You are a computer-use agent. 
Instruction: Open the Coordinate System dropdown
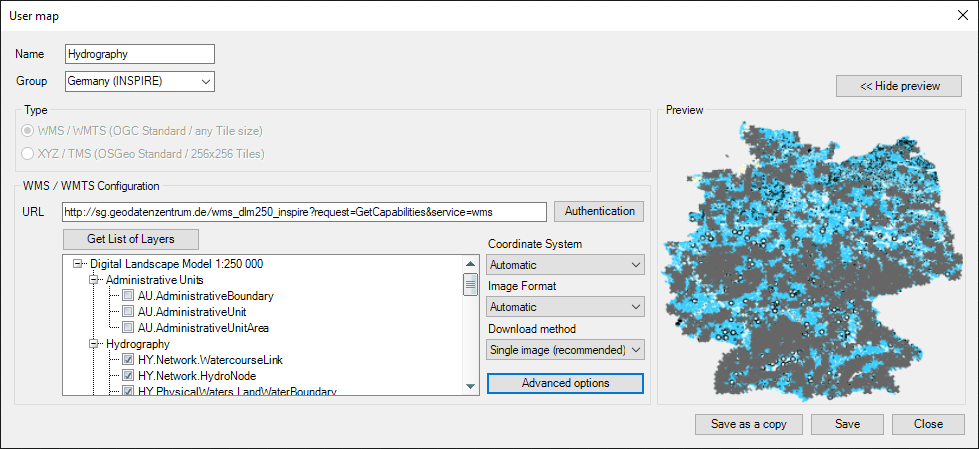(566, 265)
